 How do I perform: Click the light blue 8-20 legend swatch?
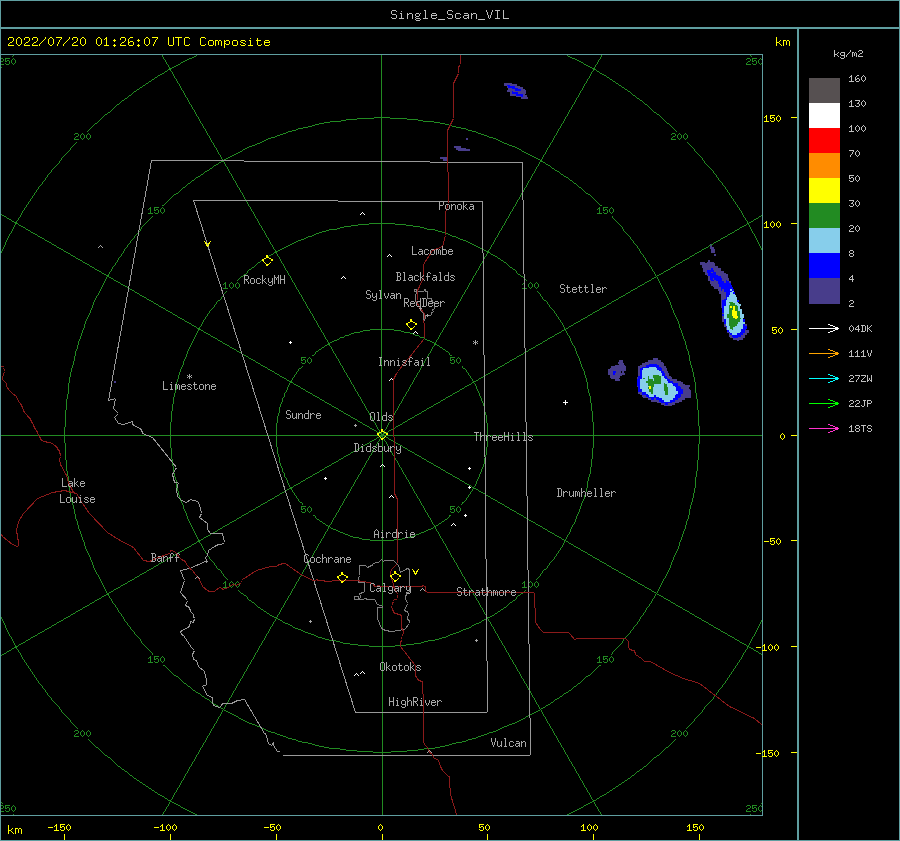[824, 241]
